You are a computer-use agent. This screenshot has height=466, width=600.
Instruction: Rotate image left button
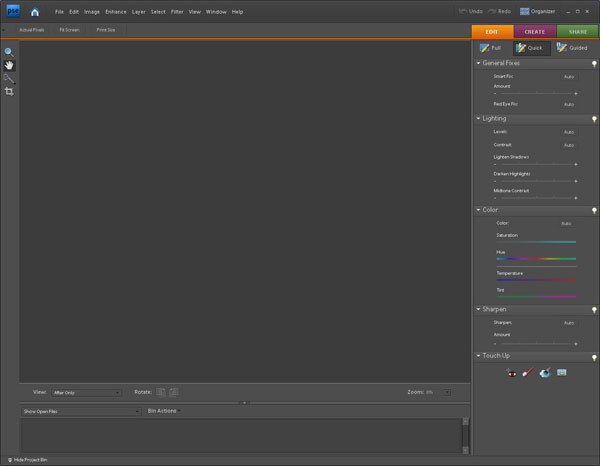pos(161,392)
